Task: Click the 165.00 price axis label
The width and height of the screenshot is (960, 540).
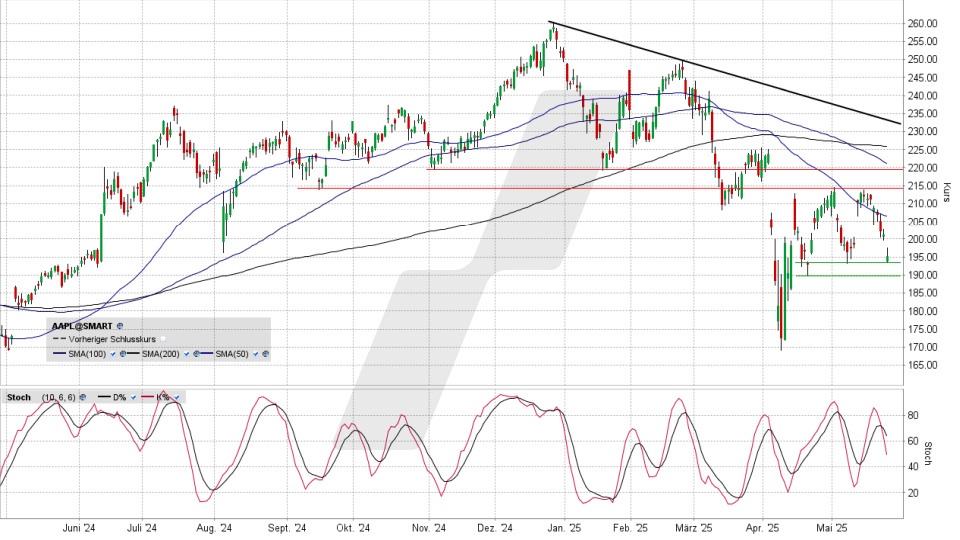Action: click(923, 365)
